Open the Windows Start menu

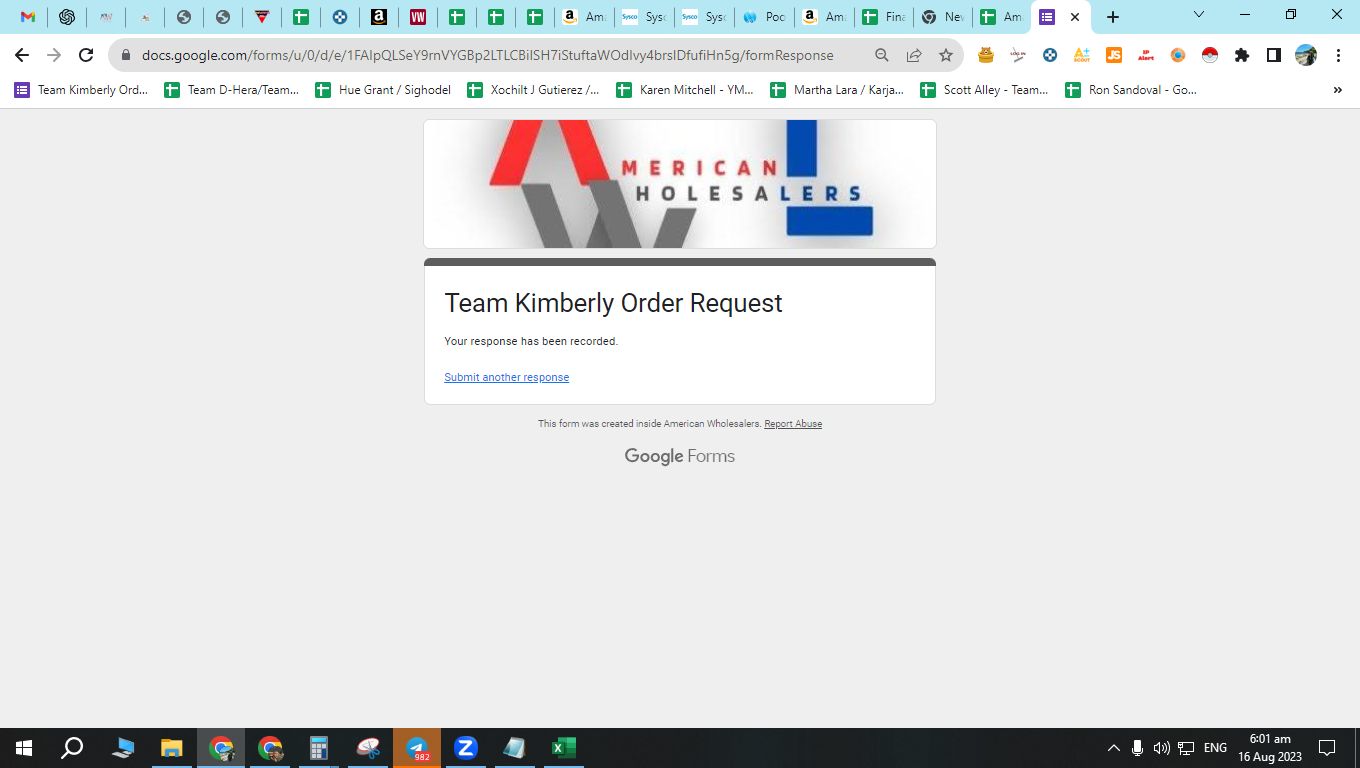click(x=24, y=748)
